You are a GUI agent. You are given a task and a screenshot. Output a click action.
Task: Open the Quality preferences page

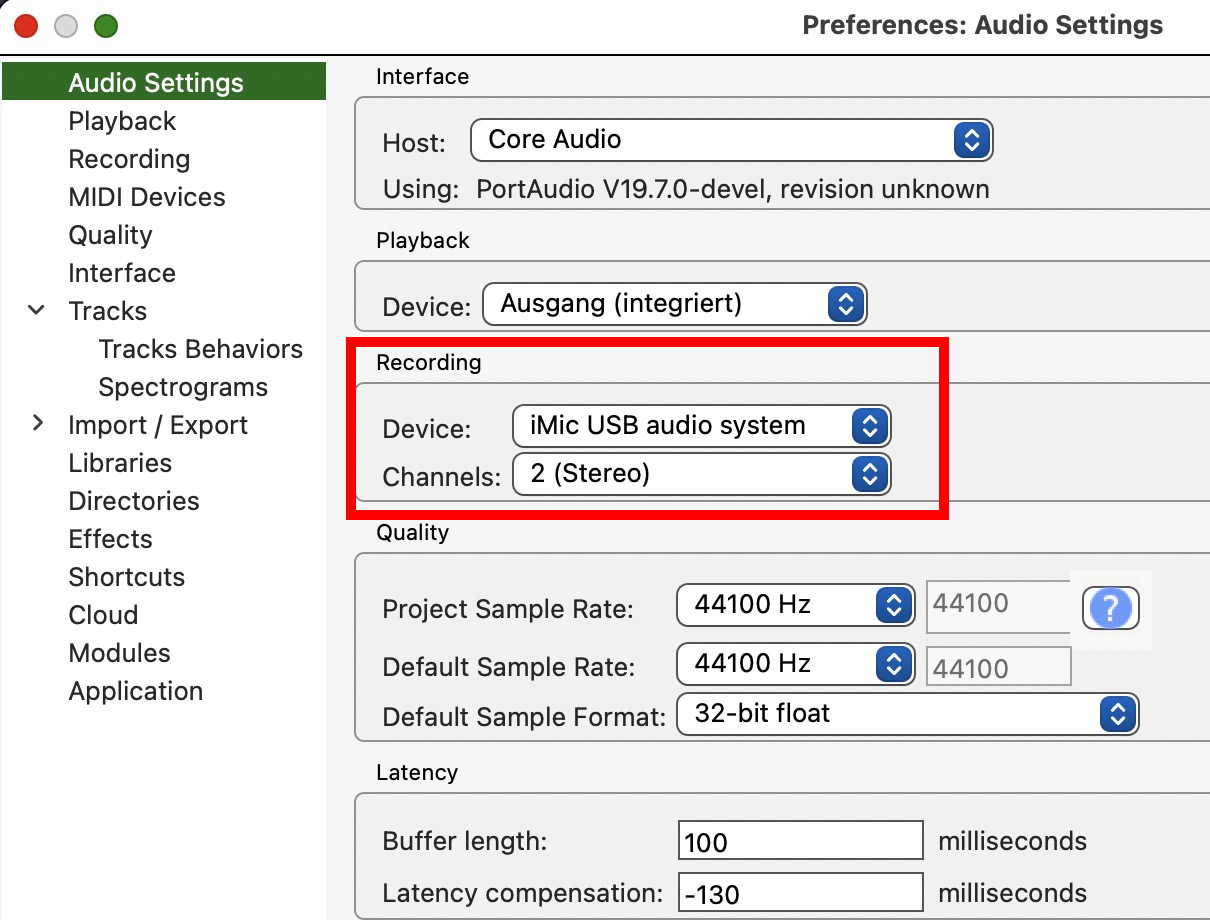[110, 235]
